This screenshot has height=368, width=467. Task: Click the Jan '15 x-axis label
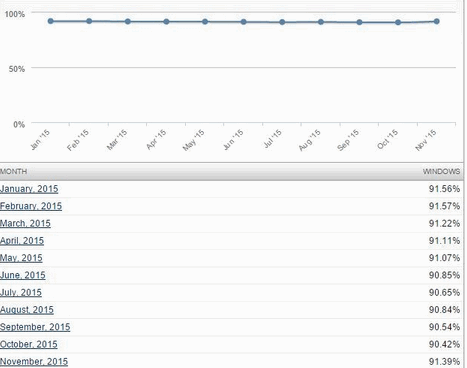click(x=40, y=140)
